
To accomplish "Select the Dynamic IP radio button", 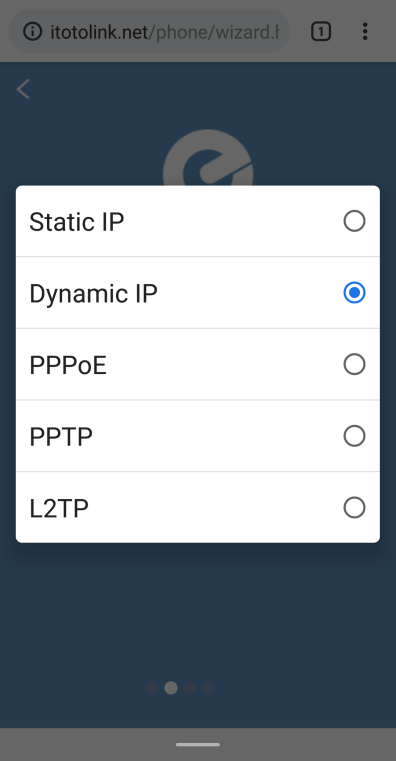I will tap(354, 293).
